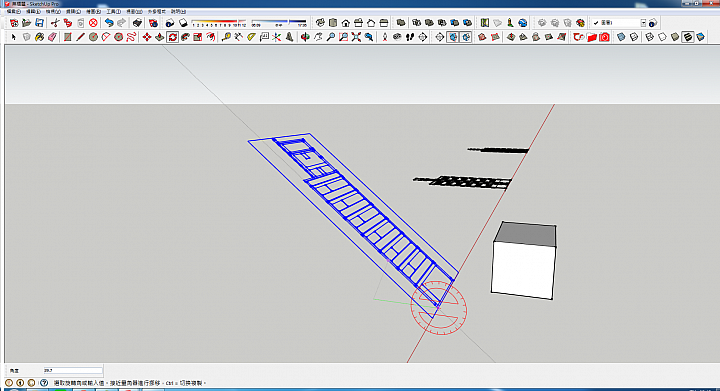Choose the yellow Protractor tool
This screenshot has height=391, width=720.
pyautogui.click(x=251, y=37)
